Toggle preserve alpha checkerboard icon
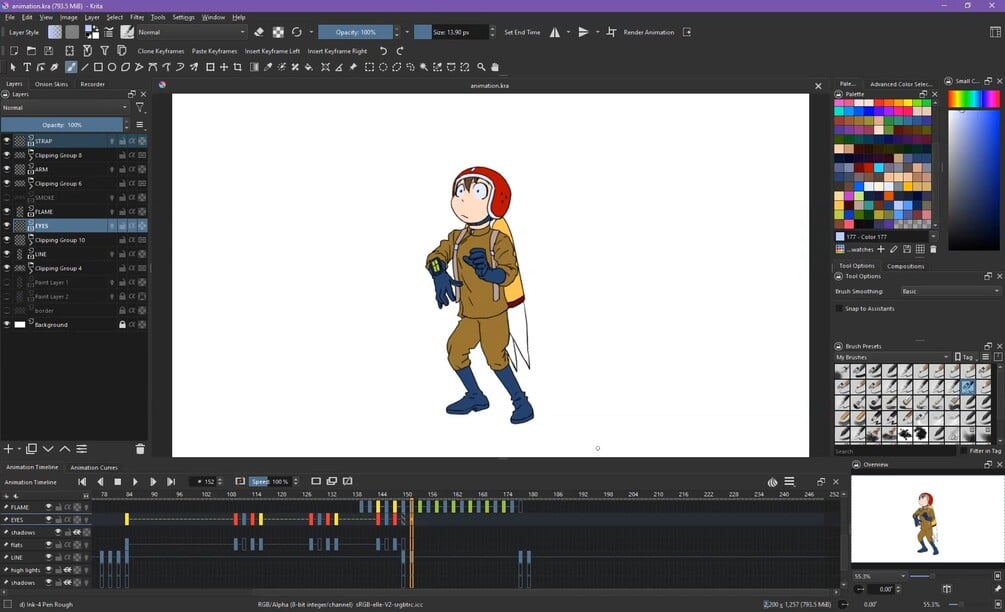Image resolution: width=1005 pixels, height=612 pixels. pos(278,32)
